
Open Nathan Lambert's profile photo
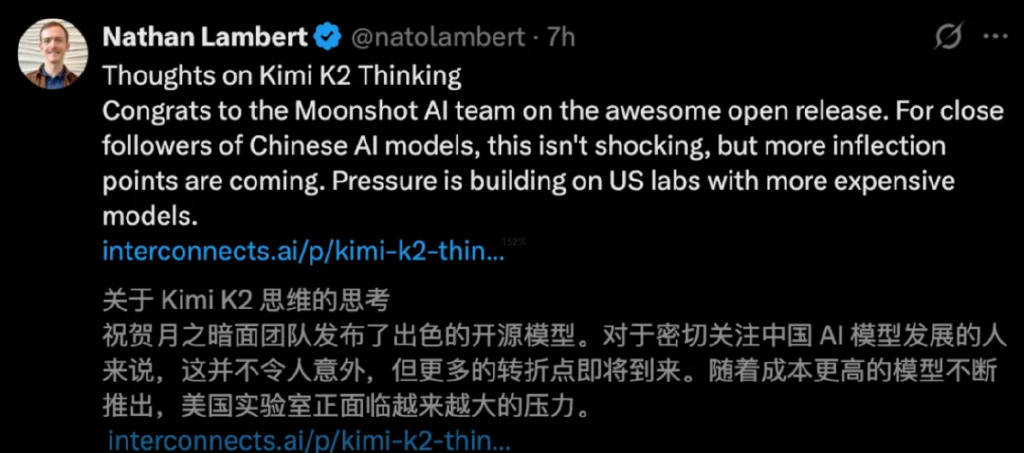coord(49,57)
